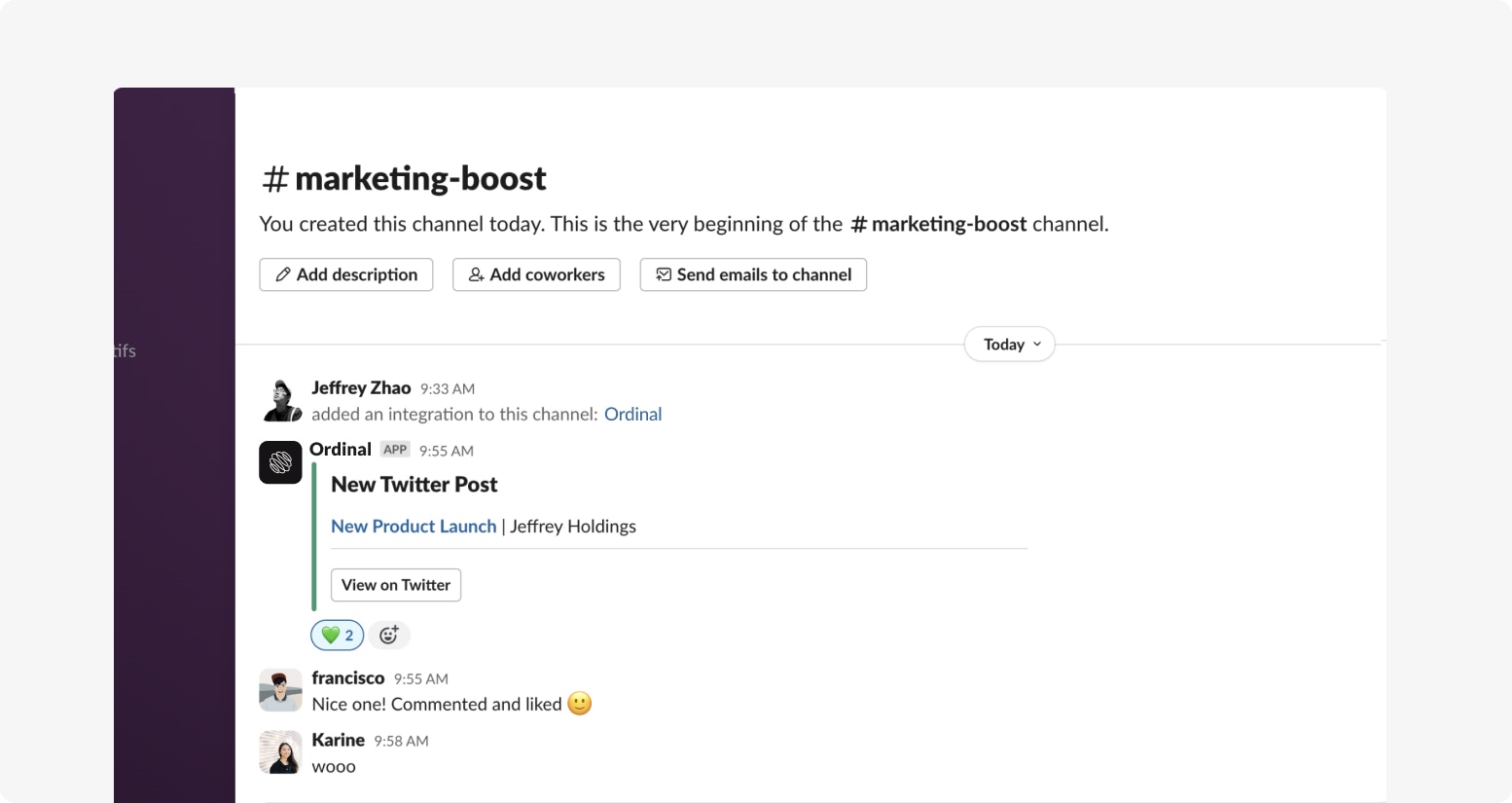Viewport: 1512px width, 803px height.
Task: Click the pencil icon on Add description
Action: 283,274
